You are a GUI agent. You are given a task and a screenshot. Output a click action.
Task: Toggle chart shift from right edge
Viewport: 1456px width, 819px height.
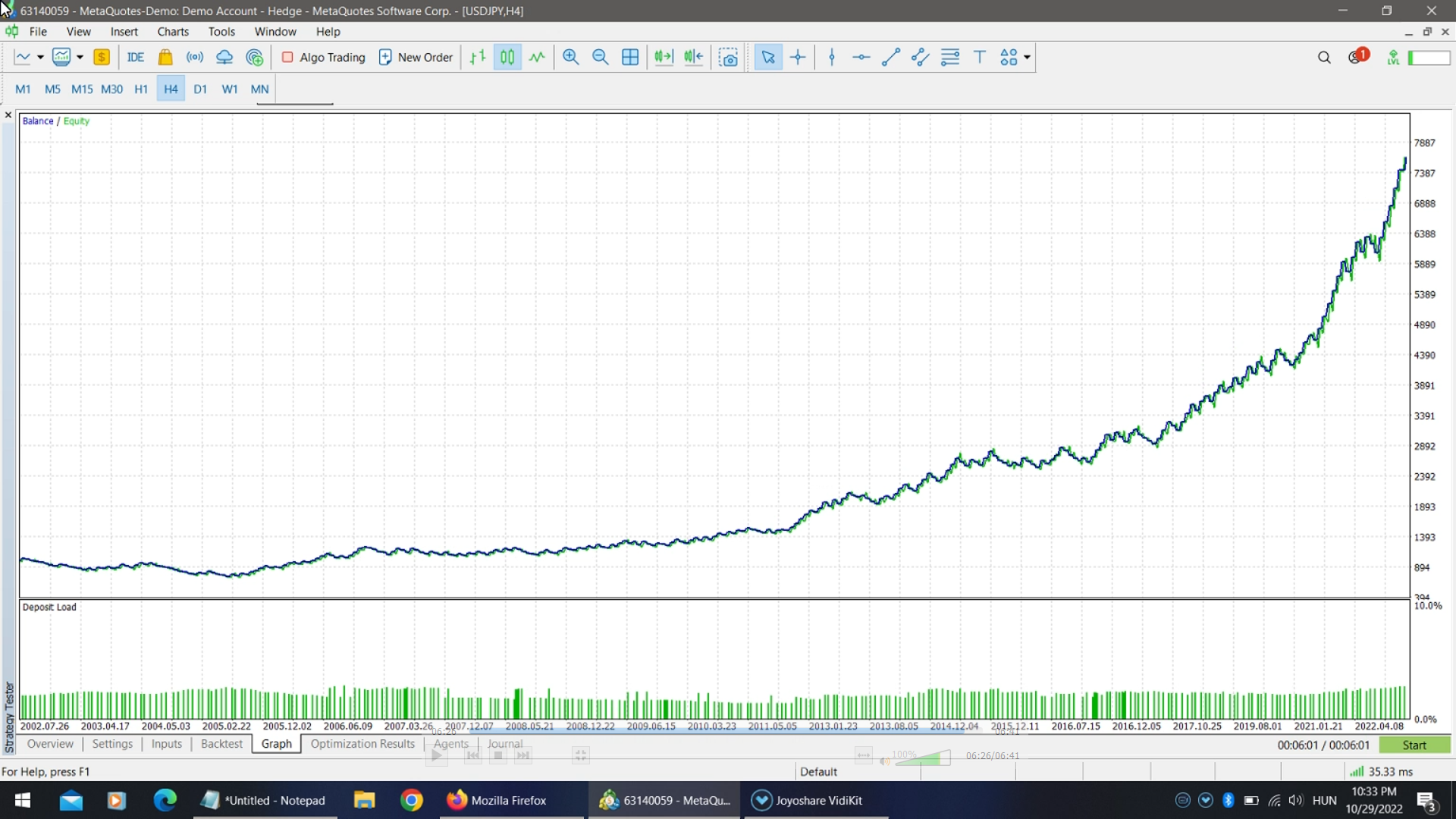click(694, 57)
